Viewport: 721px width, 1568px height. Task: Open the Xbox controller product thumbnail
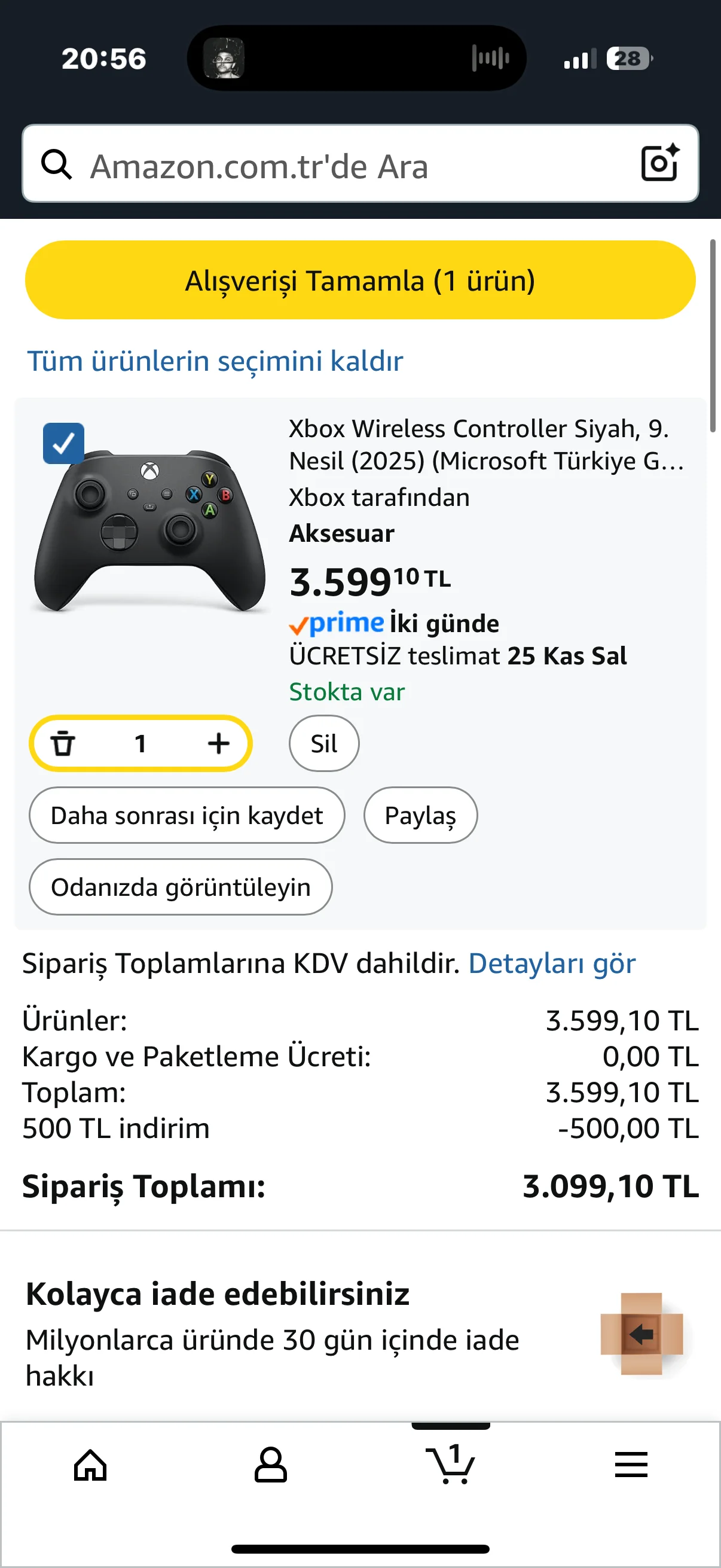coord(149,530)
